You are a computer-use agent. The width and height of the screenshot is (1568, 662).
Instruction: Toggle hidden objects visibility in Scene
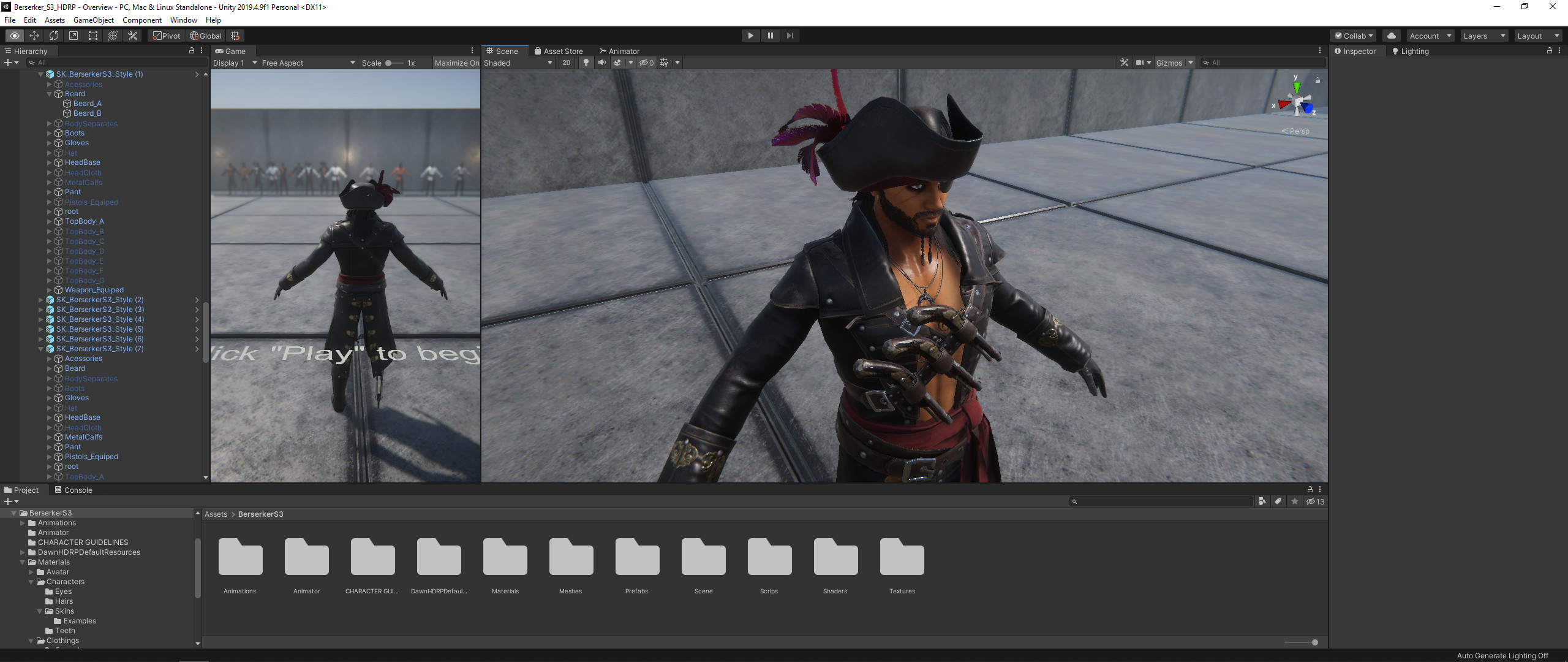pyautogui.click(x=647, y=63)
